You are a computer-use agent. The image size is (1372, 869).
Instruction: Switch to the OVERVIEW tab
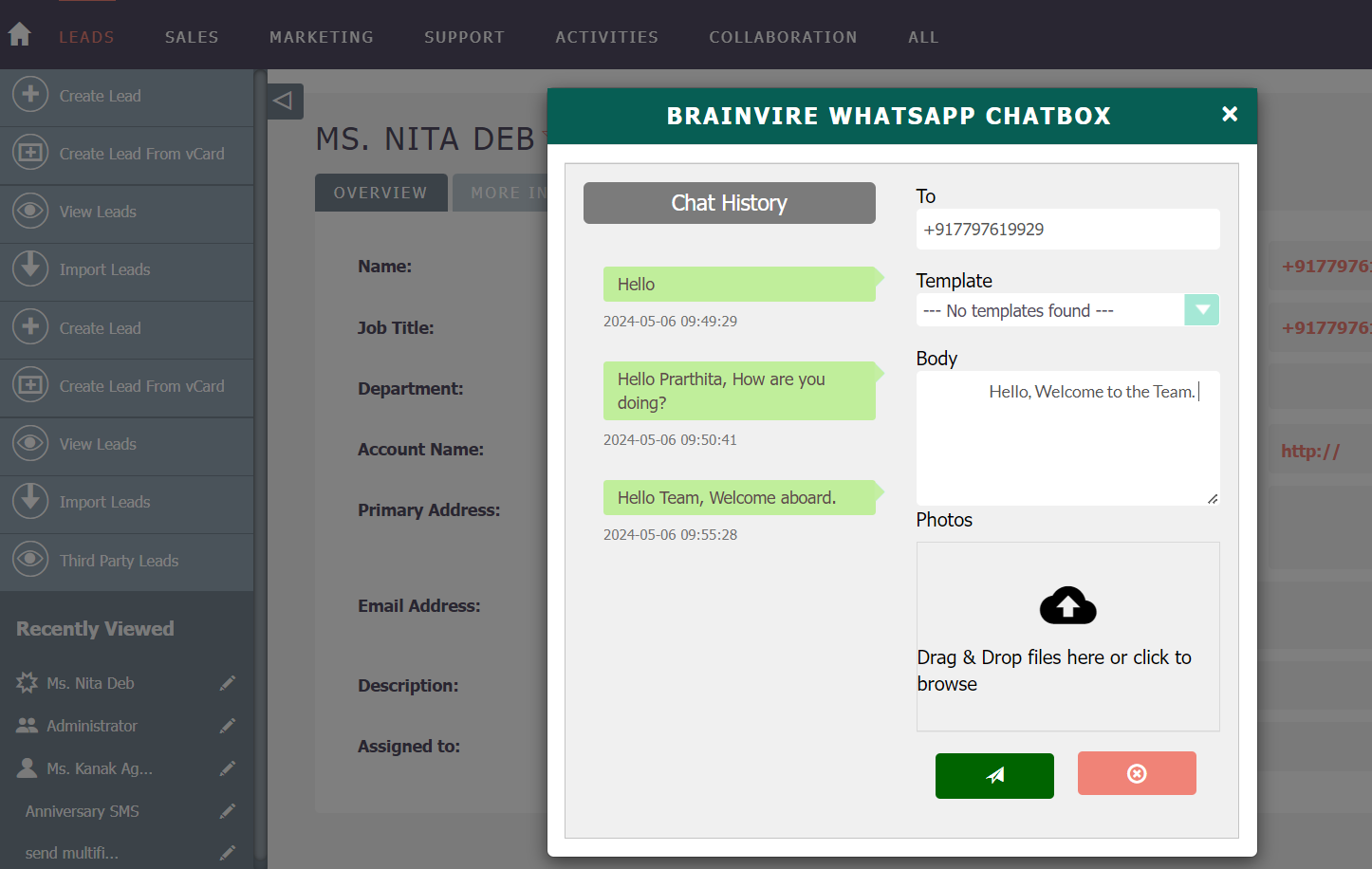[x=380, y=193]
